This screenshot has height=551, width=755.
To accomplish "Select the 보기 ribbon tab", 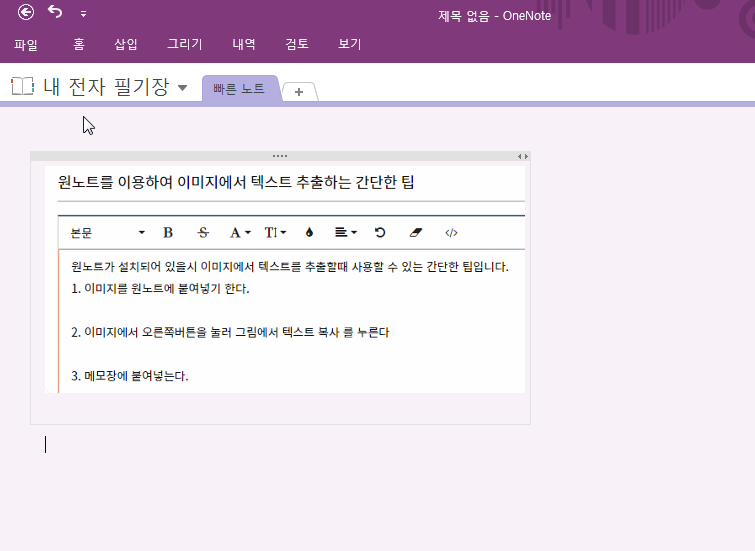I will pos(349,44).
